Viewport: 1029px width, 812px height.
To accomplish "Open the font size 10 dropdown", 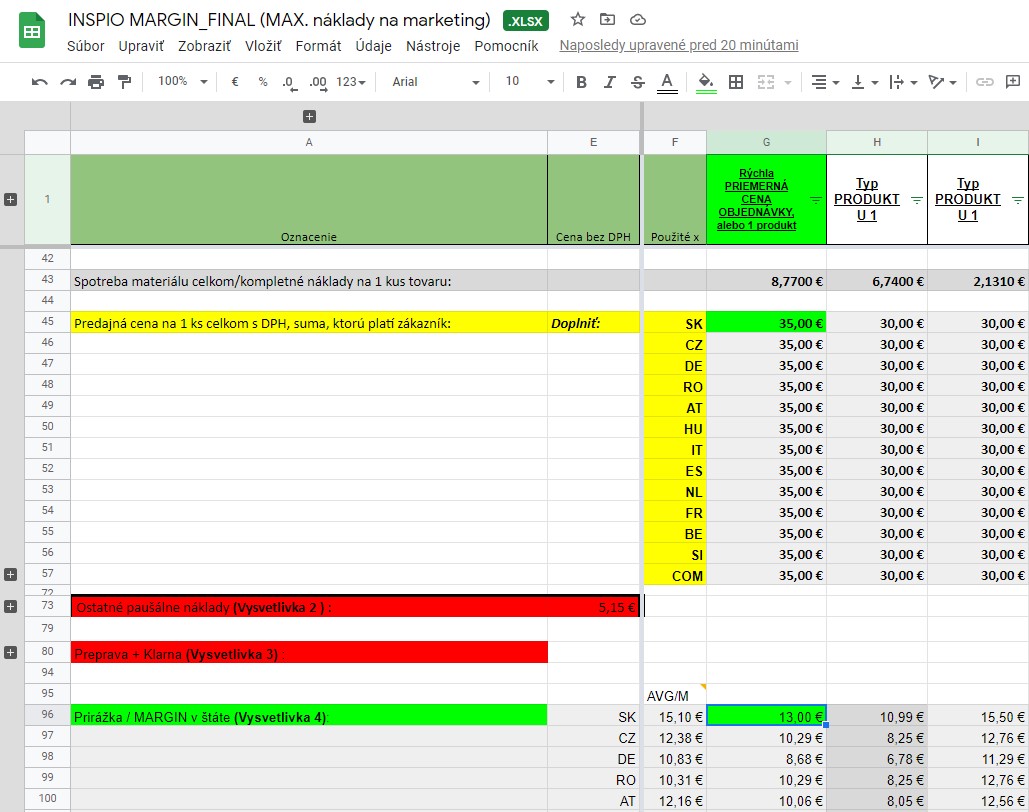I will pos(530,81).
